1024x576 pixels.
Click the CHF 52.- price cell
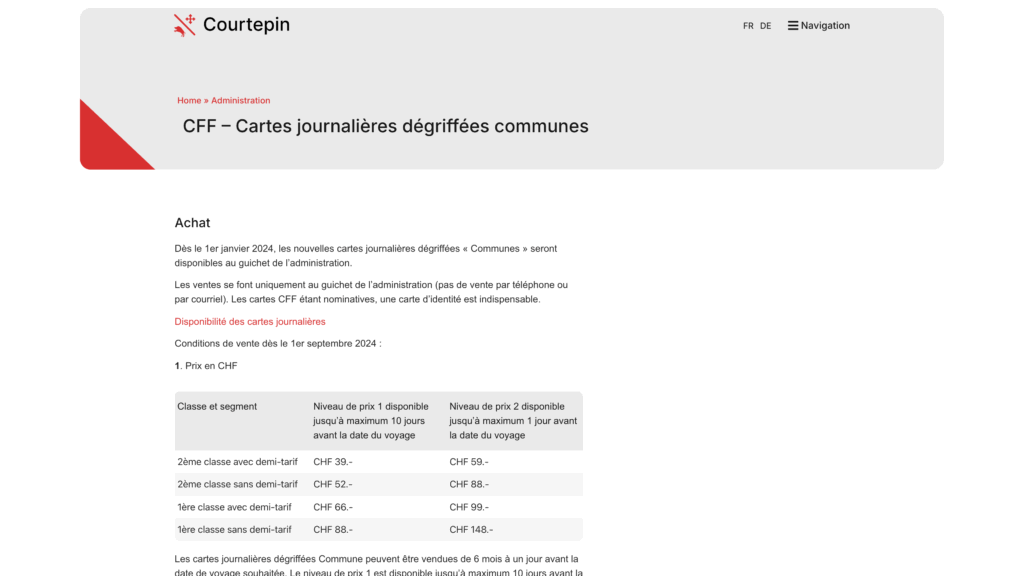pos(332,484)
